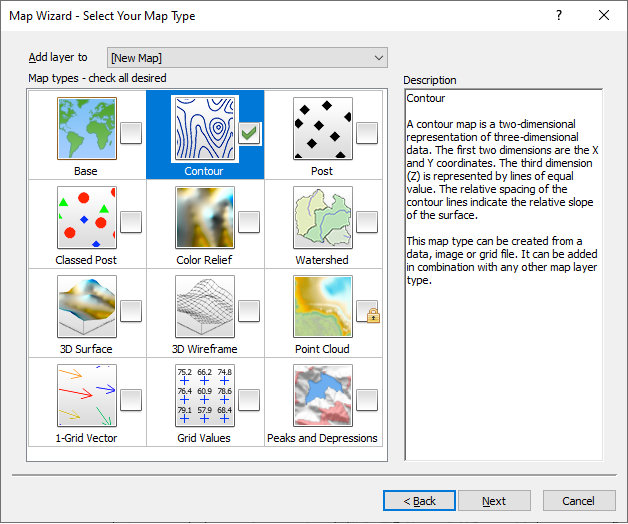Select the Base map world icon
The height and width of the screenshot is (524, 628).
click(x=86, y=128)
